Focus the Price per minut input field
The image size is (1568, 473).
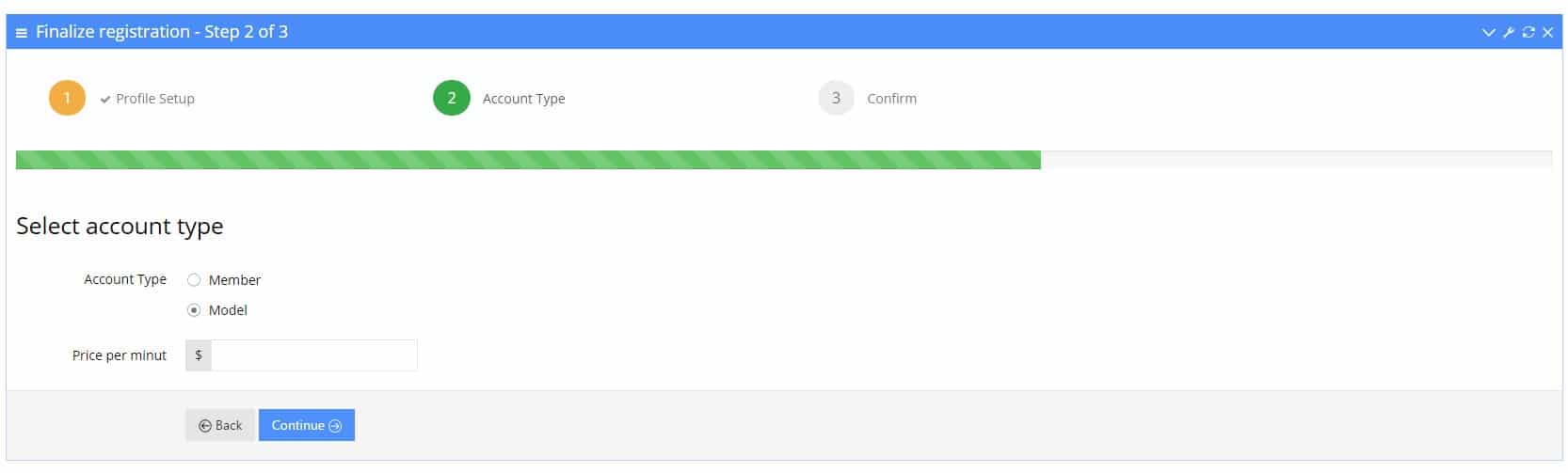314,355
